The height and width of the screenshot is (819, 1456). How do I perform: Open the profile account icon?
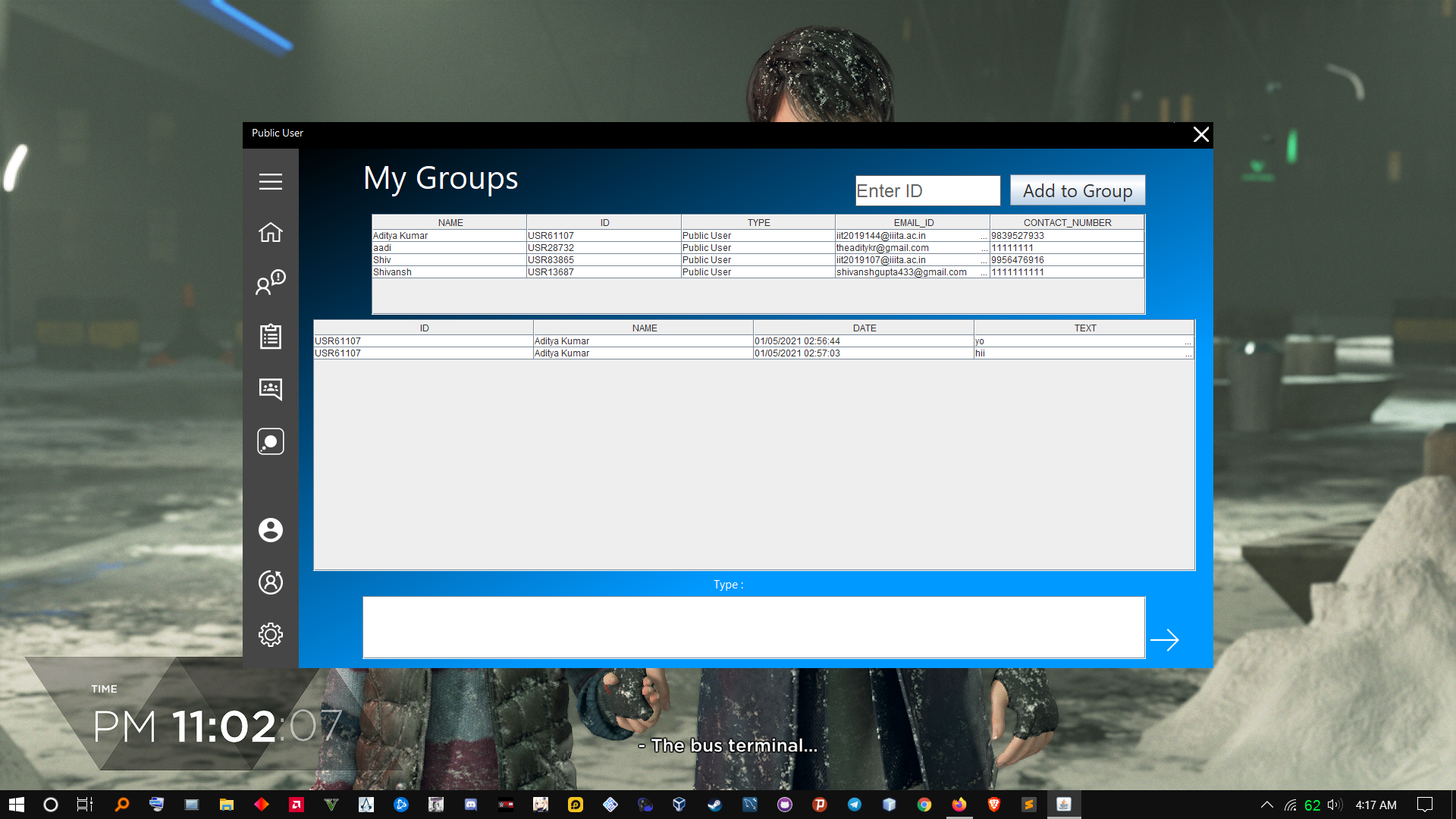pyautogui.click(x=270, y=529)
